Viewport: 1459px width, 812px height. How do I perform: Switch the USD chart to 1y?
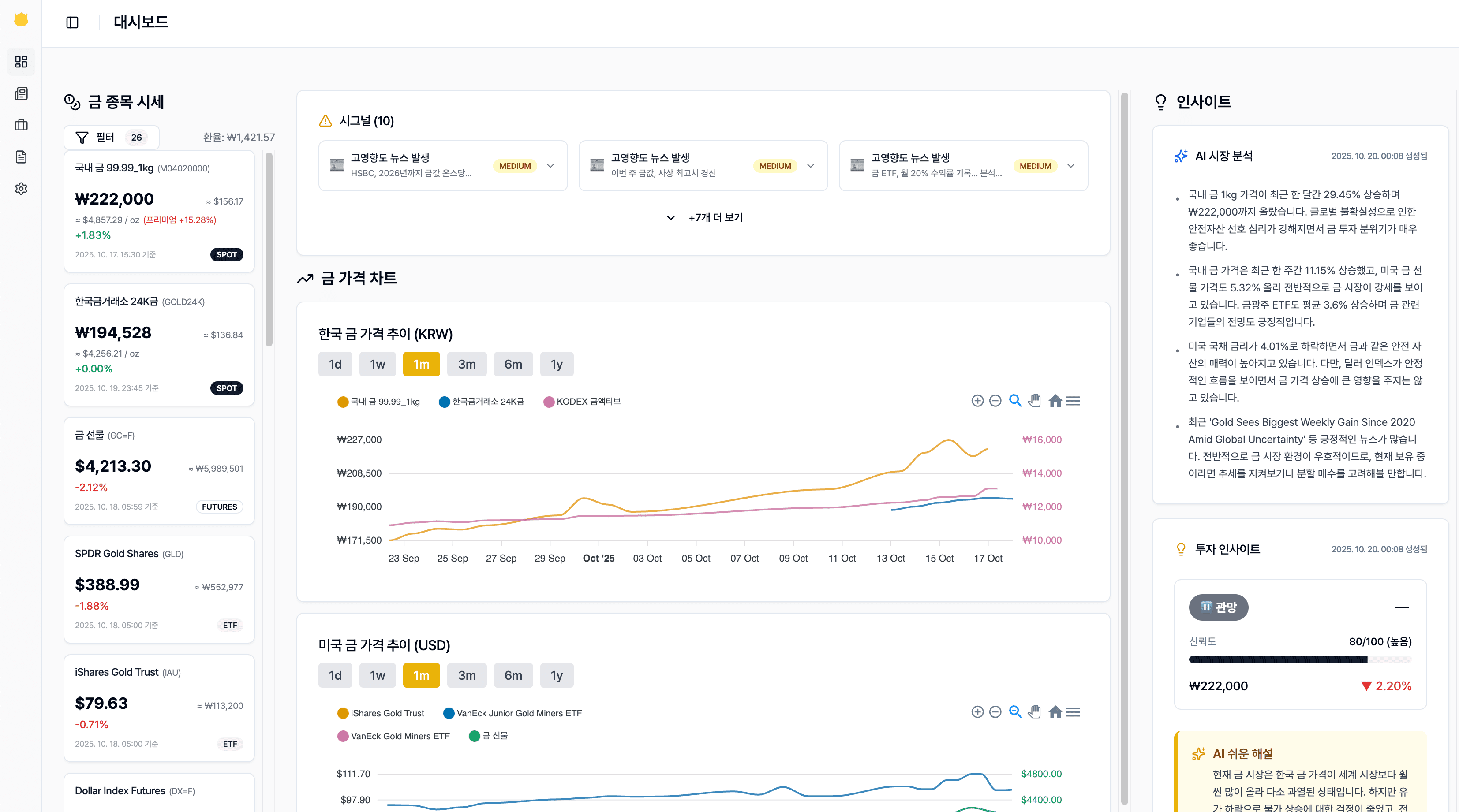point(556,675)
